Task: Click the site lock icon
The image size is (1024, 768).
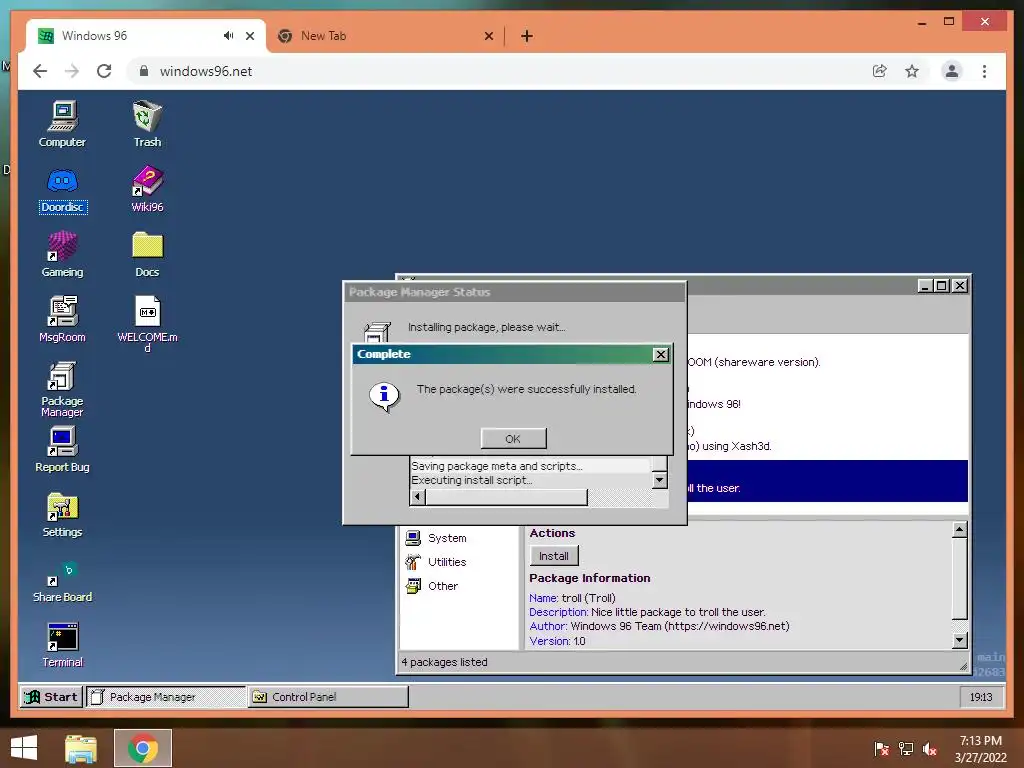Action: 144,71
